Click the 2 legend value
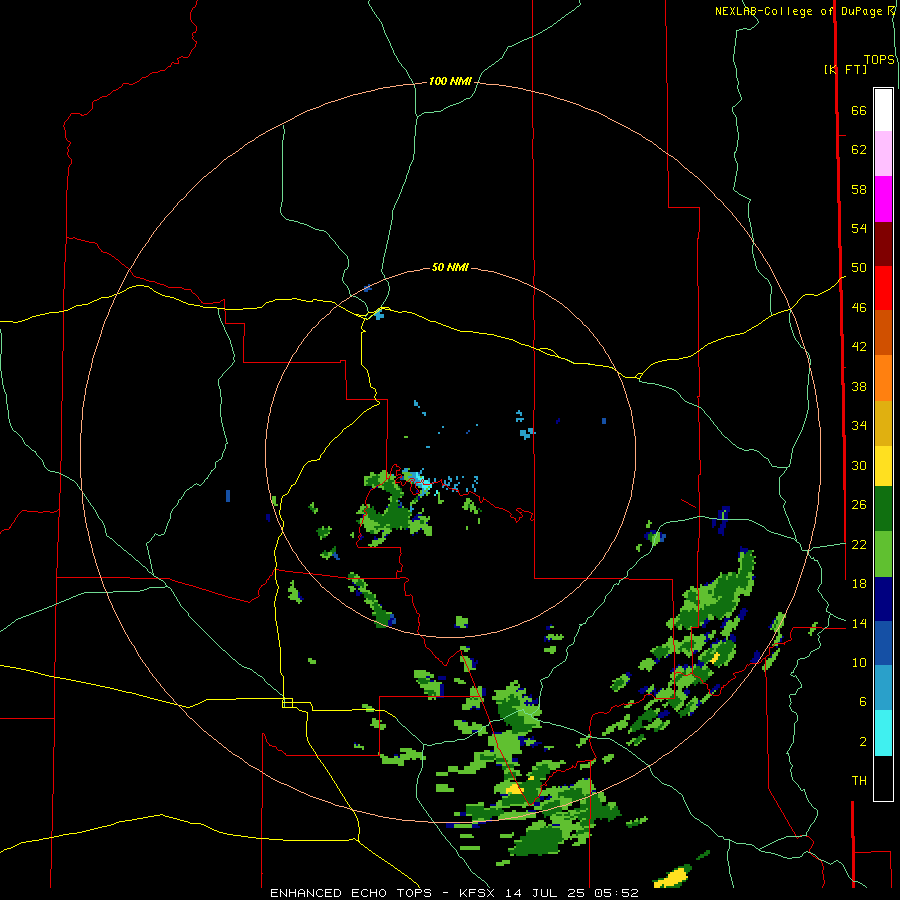Screen dimensions: 900x900 [863, 741]
